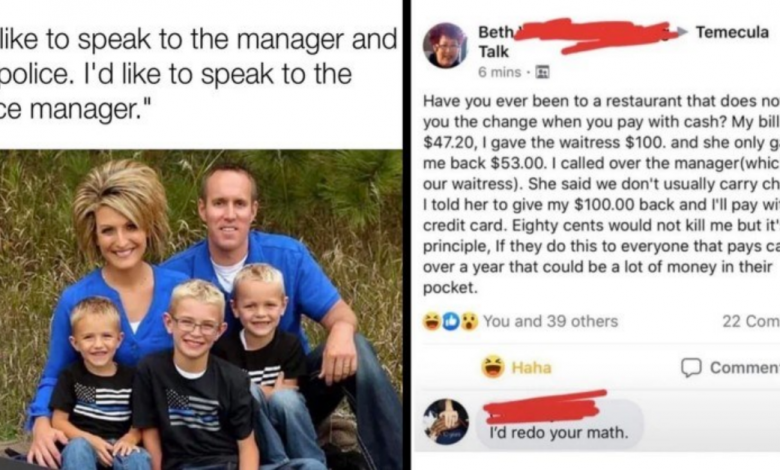Open the 'You and 39 others' reactions list
780x470 pixels.
pos(550,321)
